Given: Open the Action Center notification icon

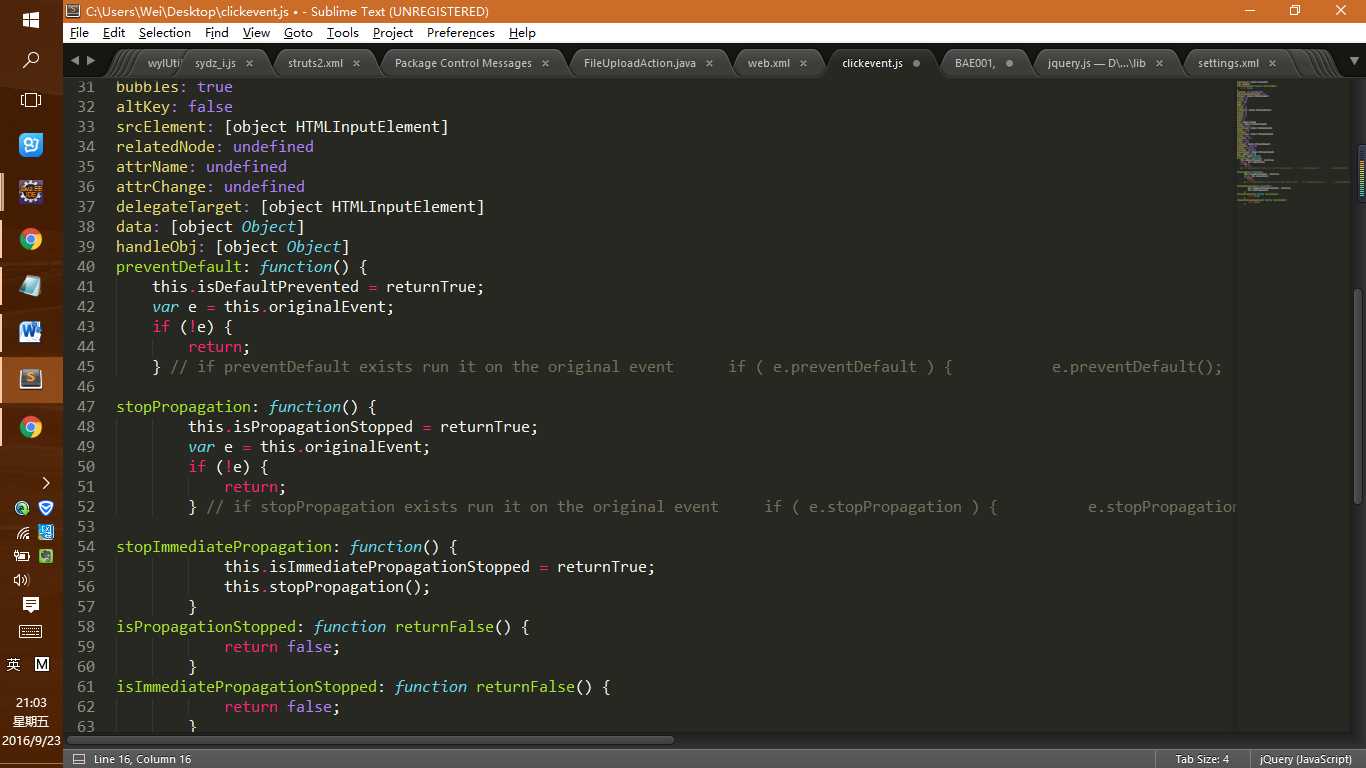Looking at the screenshot, I should (31, 605).
